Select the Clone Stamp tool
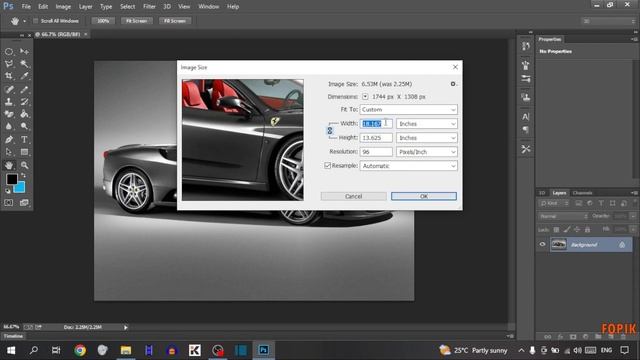This screenshot has height=360, width=640. tap(9, 102)
